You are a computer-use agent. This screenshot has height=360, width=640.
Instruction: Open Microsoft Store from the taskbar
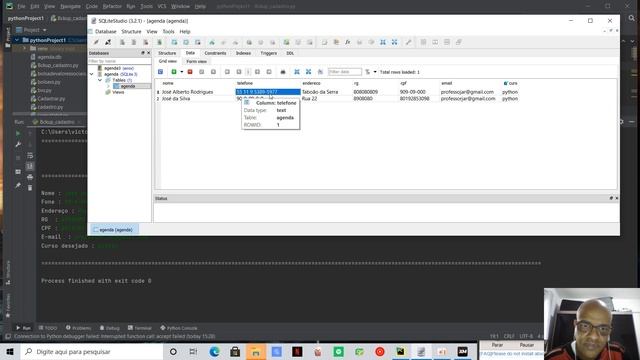235,351
